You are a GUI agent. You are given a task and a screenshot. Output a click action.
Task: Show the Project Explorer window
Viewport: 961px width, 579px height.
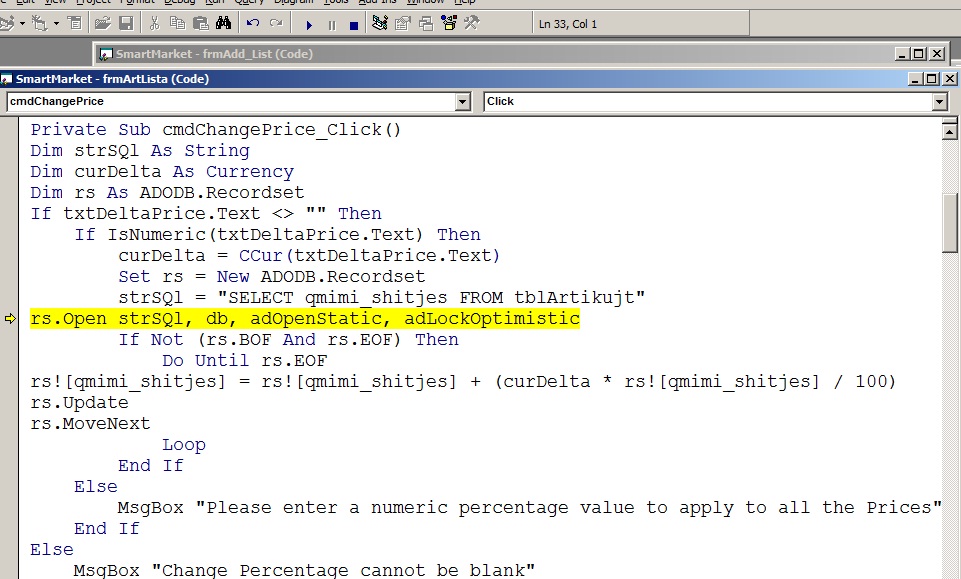[x=380, y=24]
